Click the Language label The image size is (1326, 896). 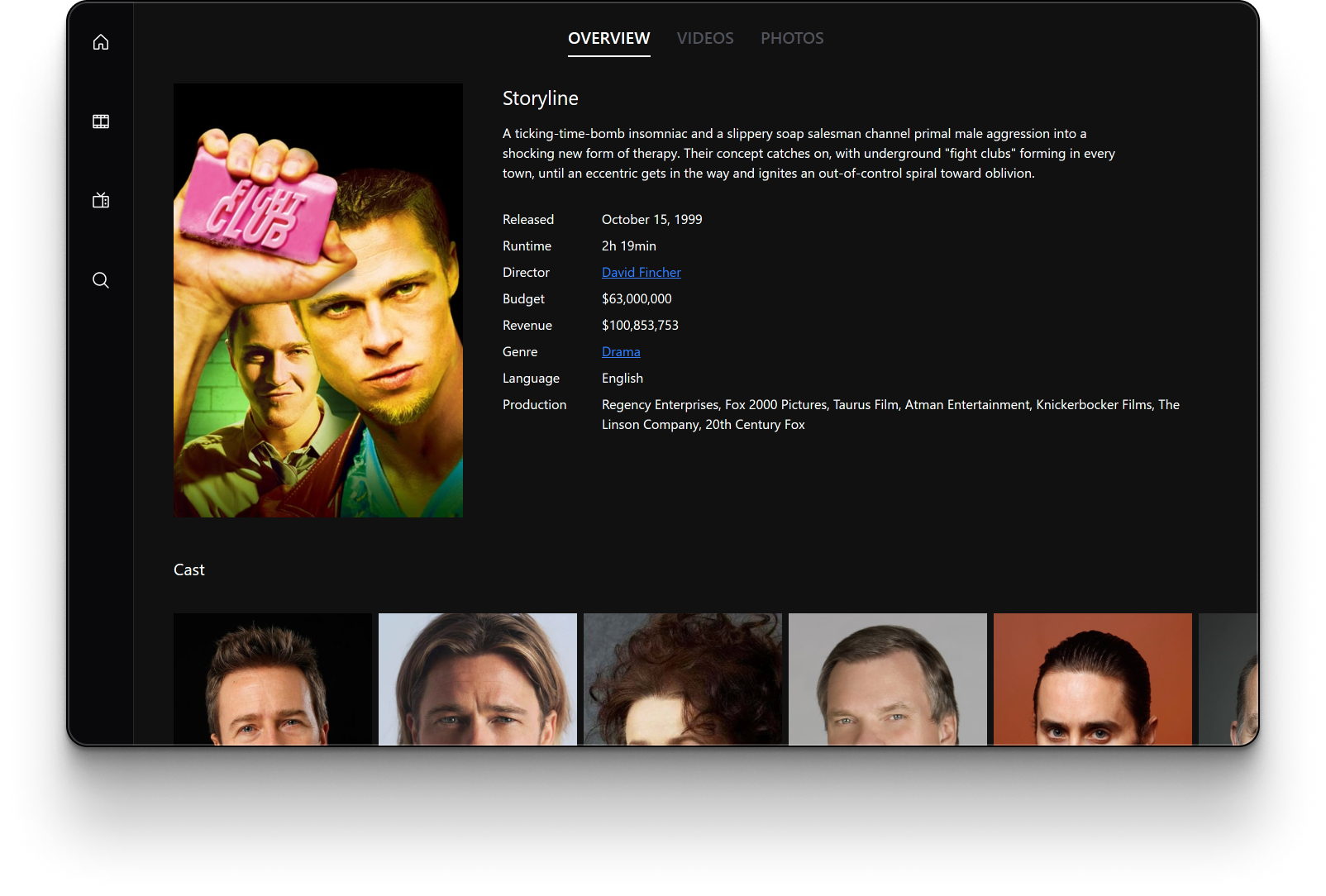531,379
